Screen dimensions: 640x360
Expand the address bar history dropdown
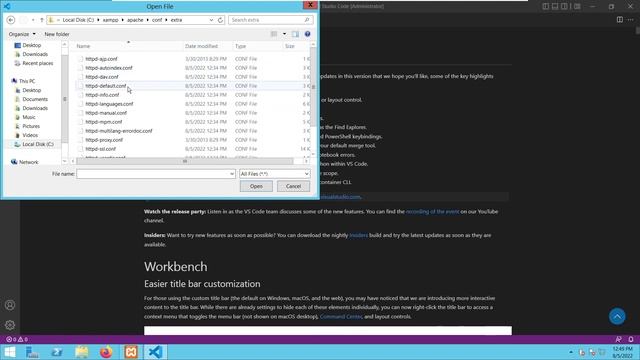tap(211, 20)
